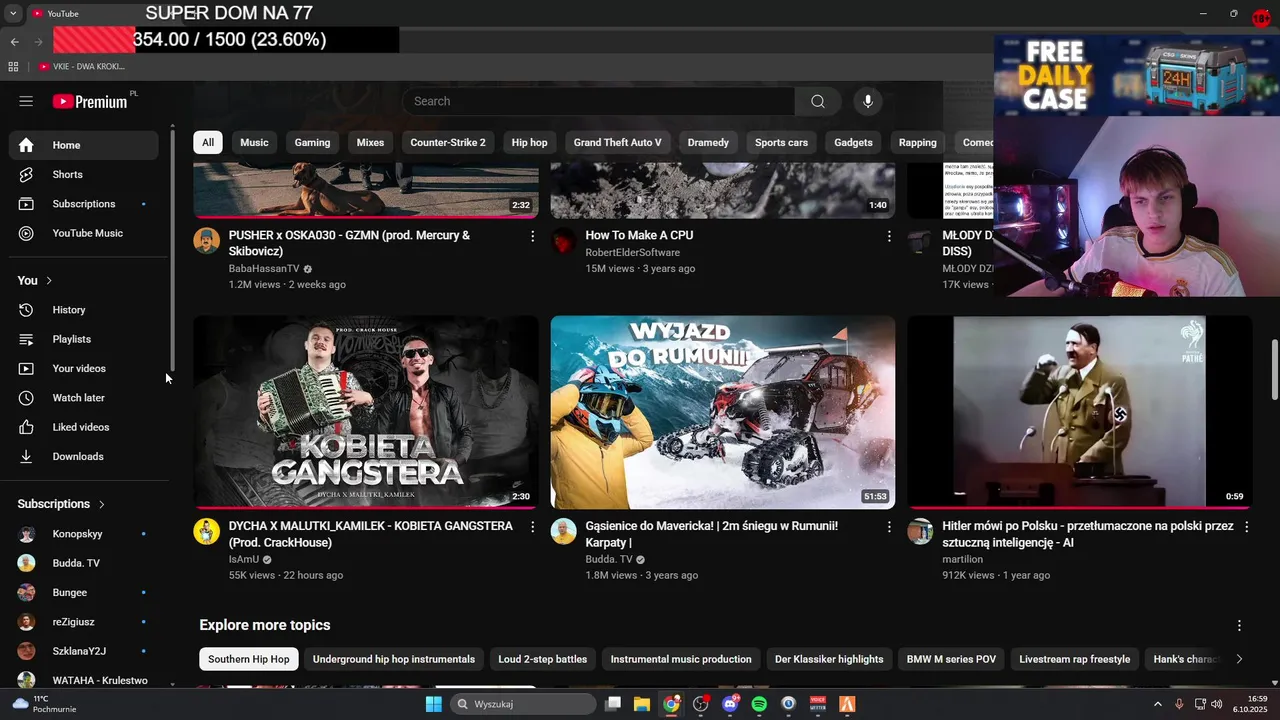This screenshot has width=1280, height=720.
Task: Show hidden system tray icons
Action: [1158, 704]
